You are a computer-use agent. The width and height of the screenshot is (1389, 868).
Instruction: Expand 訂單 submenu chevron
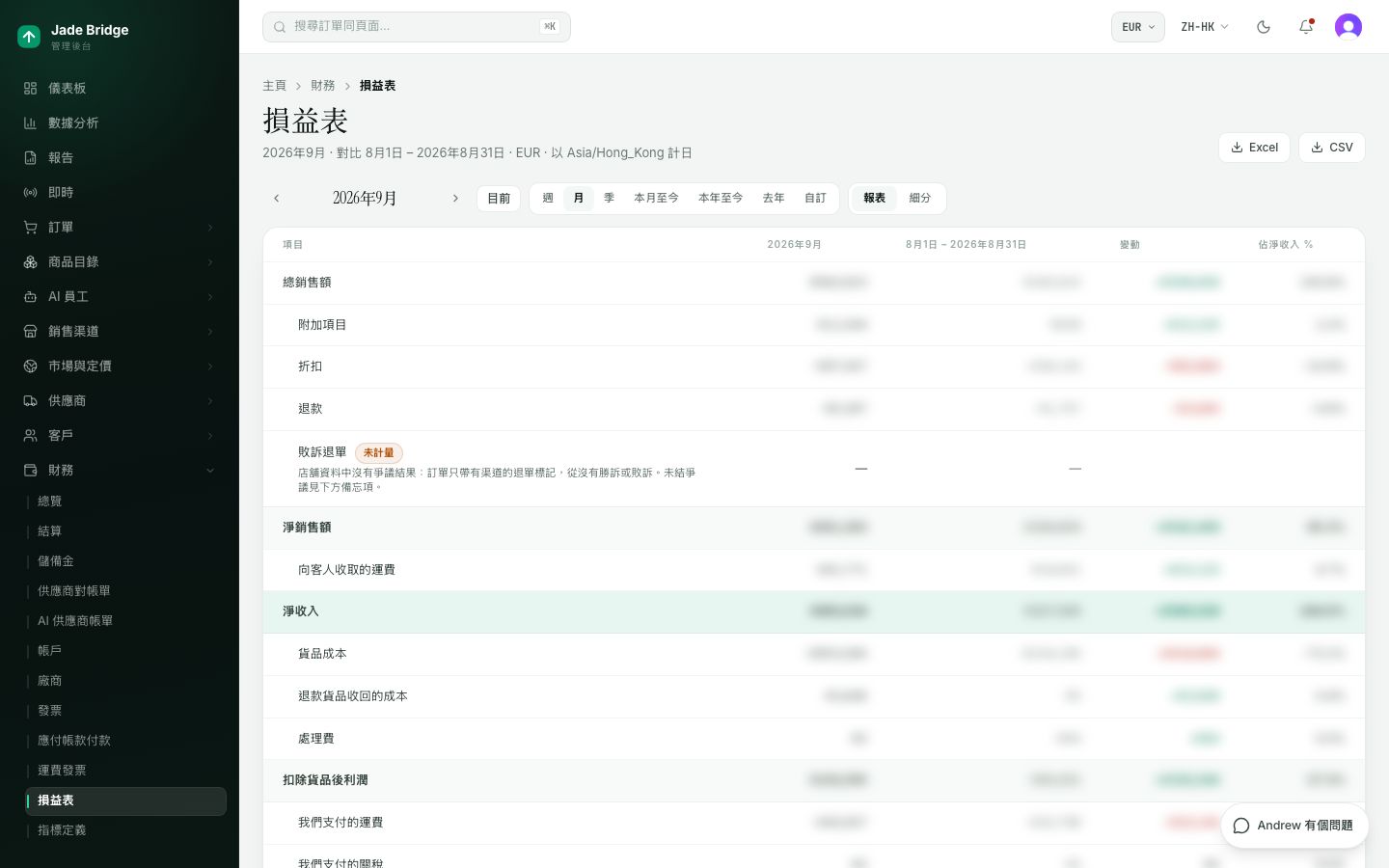(210, 228)
